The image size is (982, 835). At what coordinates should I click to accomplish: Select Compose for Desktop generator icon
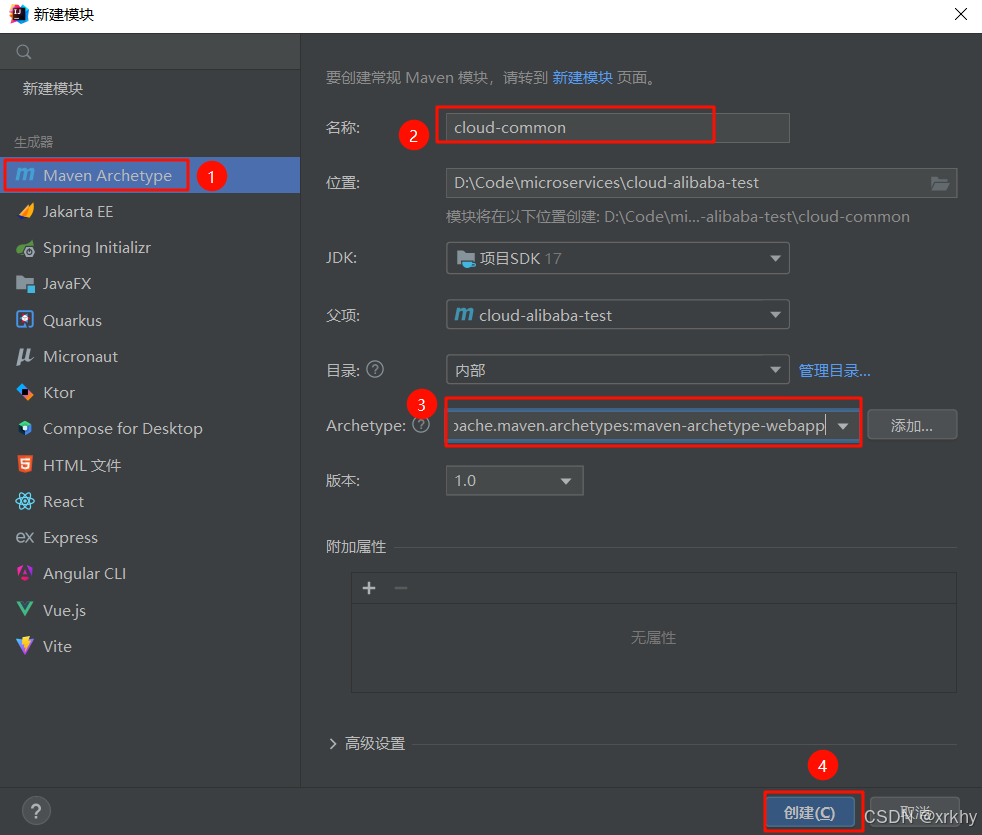pos(25,429)
